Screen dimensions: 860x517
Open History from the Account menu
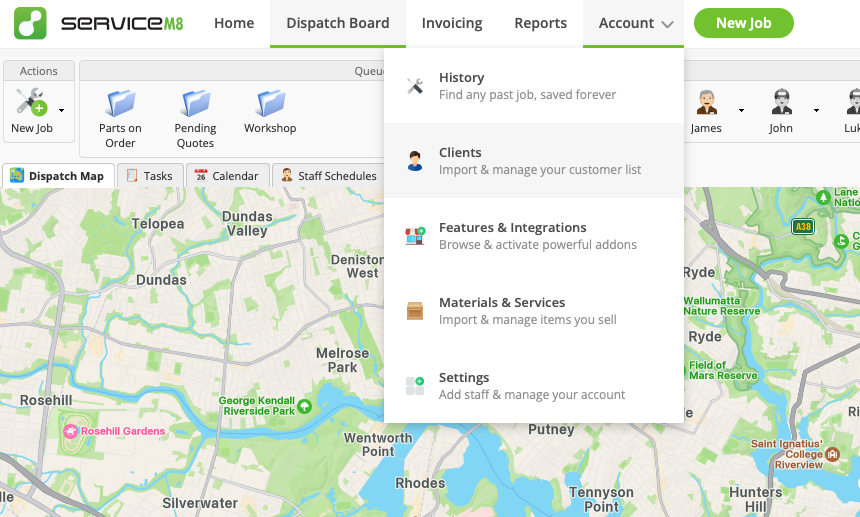pos(534,86)
